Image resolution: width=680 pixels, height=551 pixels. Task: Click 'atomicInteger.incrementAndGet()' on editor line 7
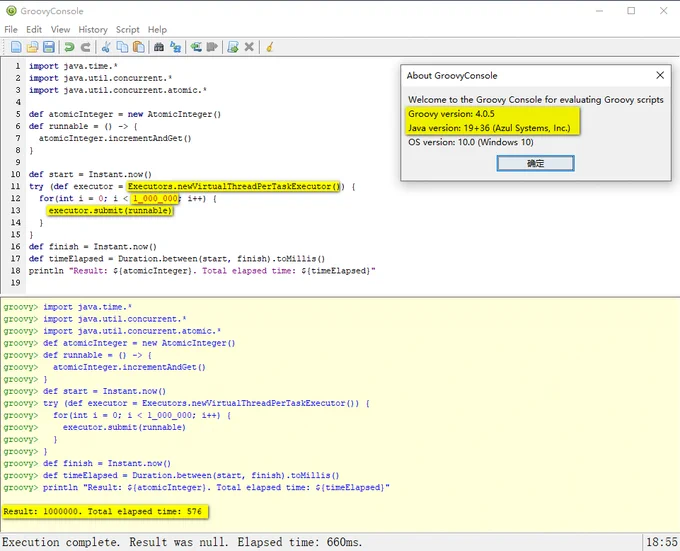click(115, 138)
